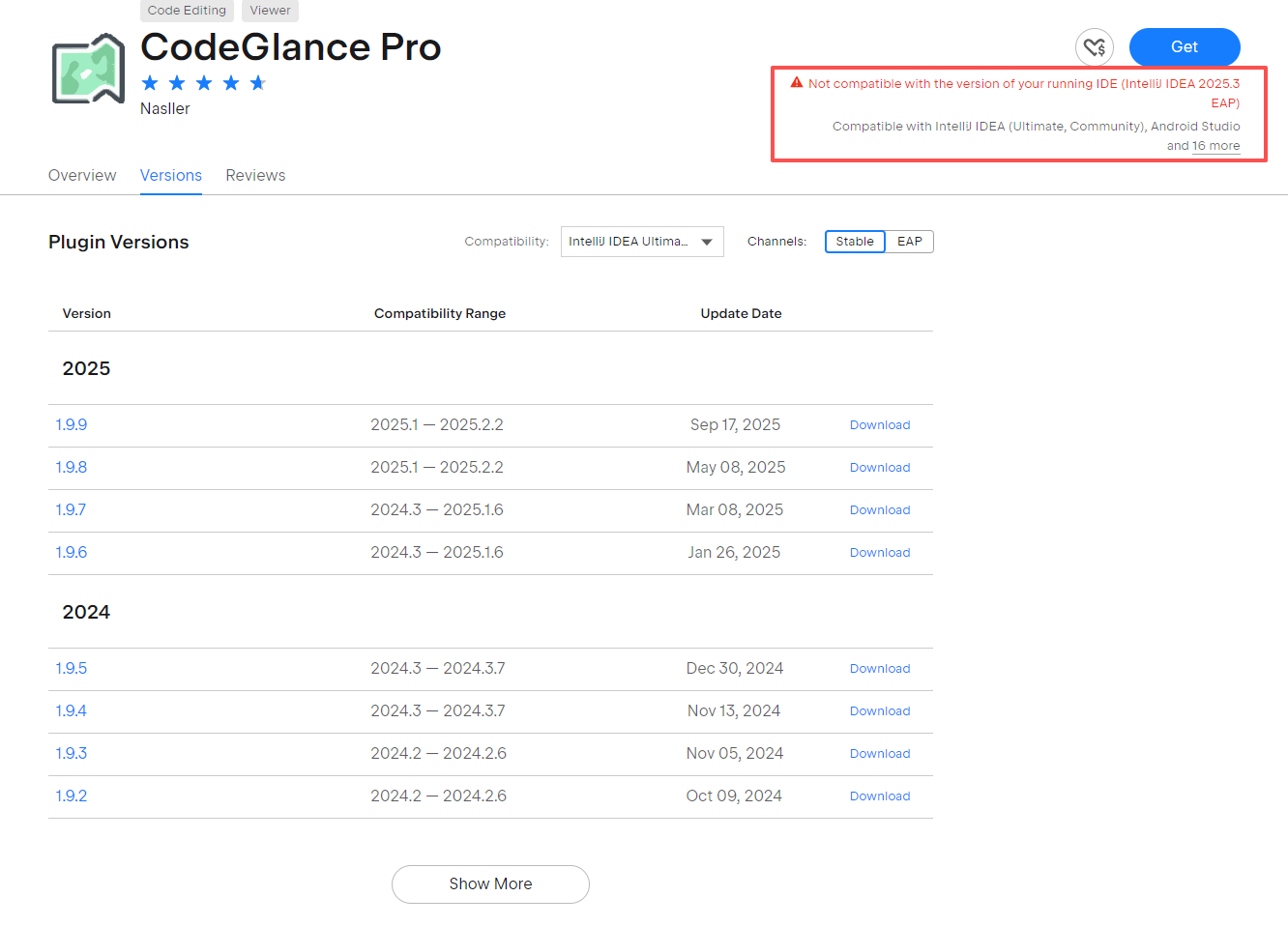Open version 1.9.3 details

tap(72, 753)
